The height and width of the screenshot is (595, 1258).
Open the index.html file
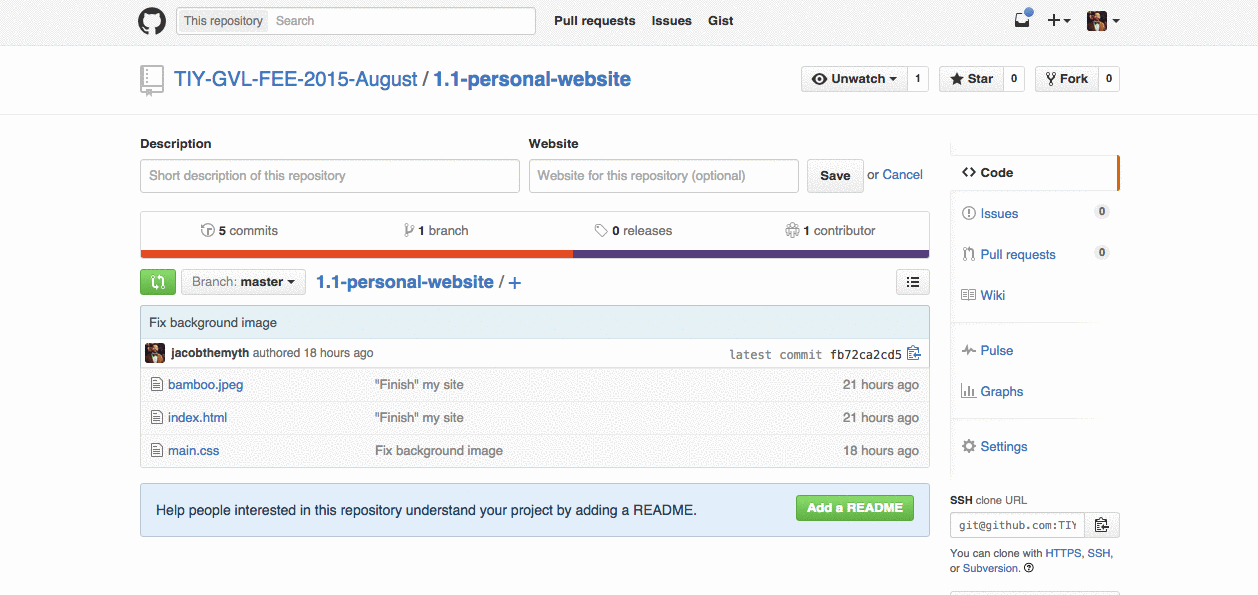198,417
